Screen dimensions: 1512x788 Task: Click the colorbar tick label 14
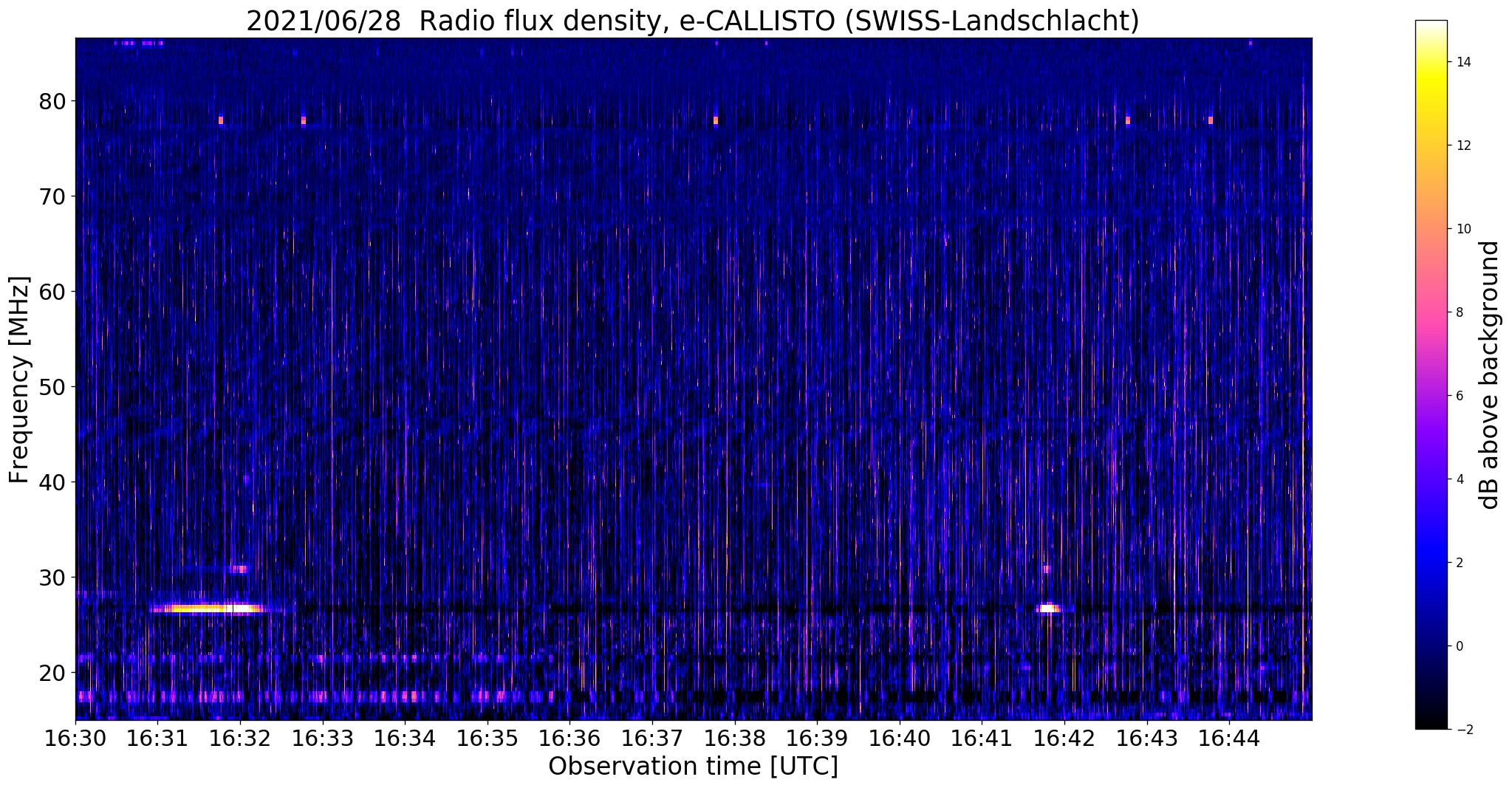coord(1463,62)
